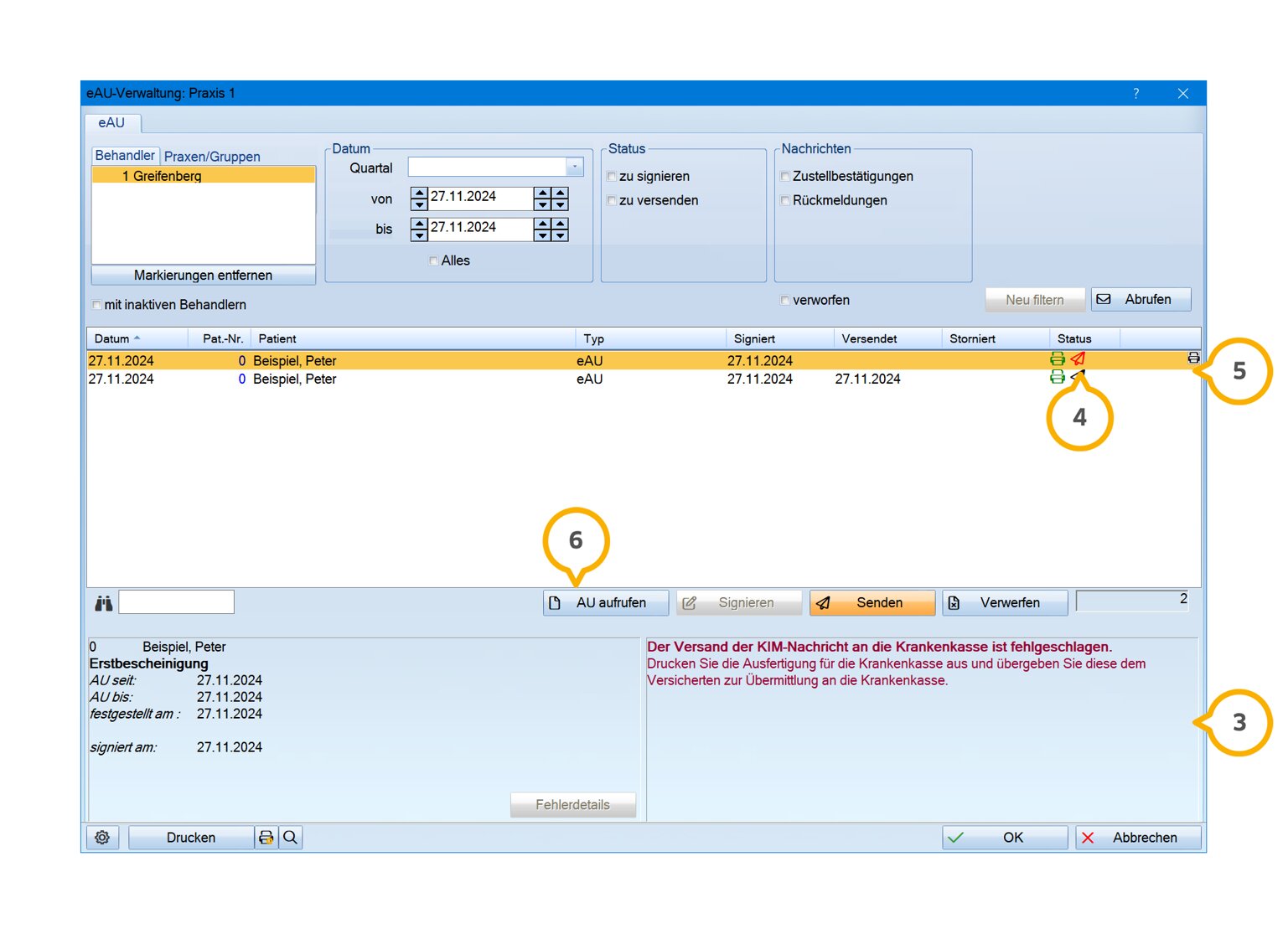Click the down arrow left of 'bis' date

point(419,235)
